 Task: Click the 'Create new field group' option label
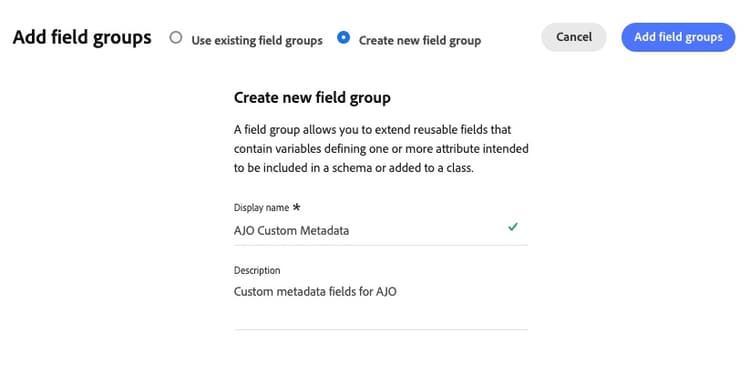[x=420, y=41]
